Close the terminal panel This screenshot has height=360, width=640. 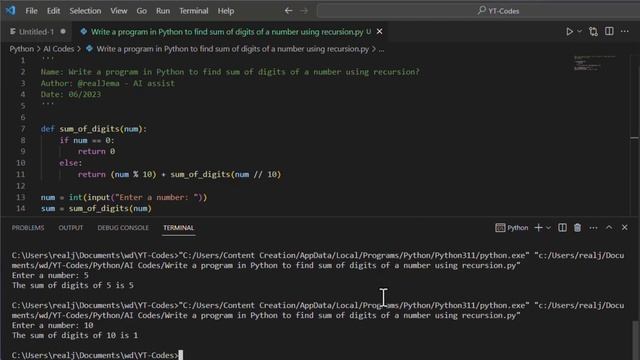624,228
